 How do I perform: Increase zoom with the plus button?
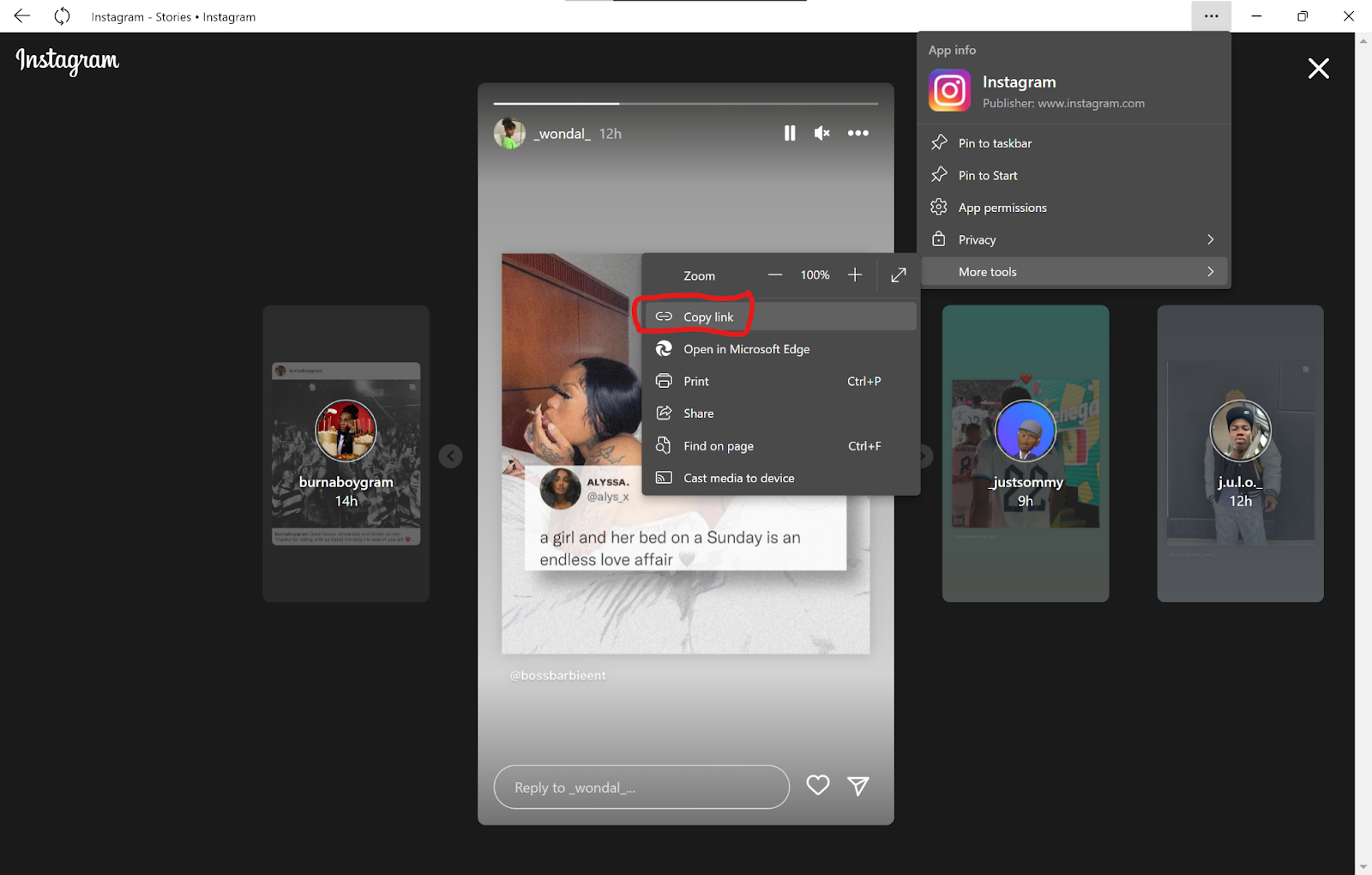point(855,275)
